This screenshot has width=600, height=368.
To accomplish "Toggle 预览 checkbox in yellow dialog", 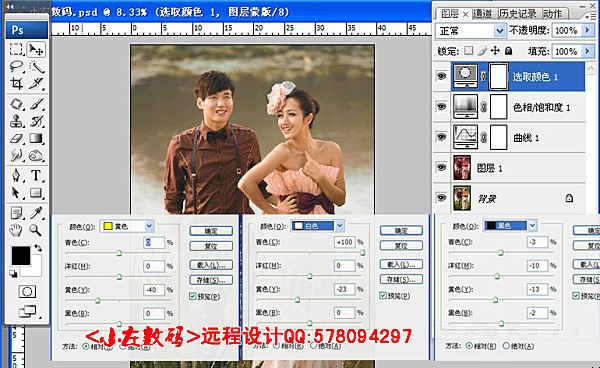I will click(192, 296).
